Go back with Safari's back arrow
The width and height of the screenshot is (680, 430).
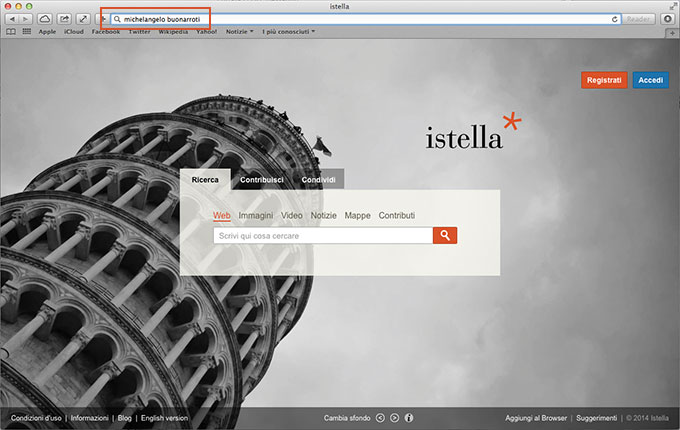12,19
